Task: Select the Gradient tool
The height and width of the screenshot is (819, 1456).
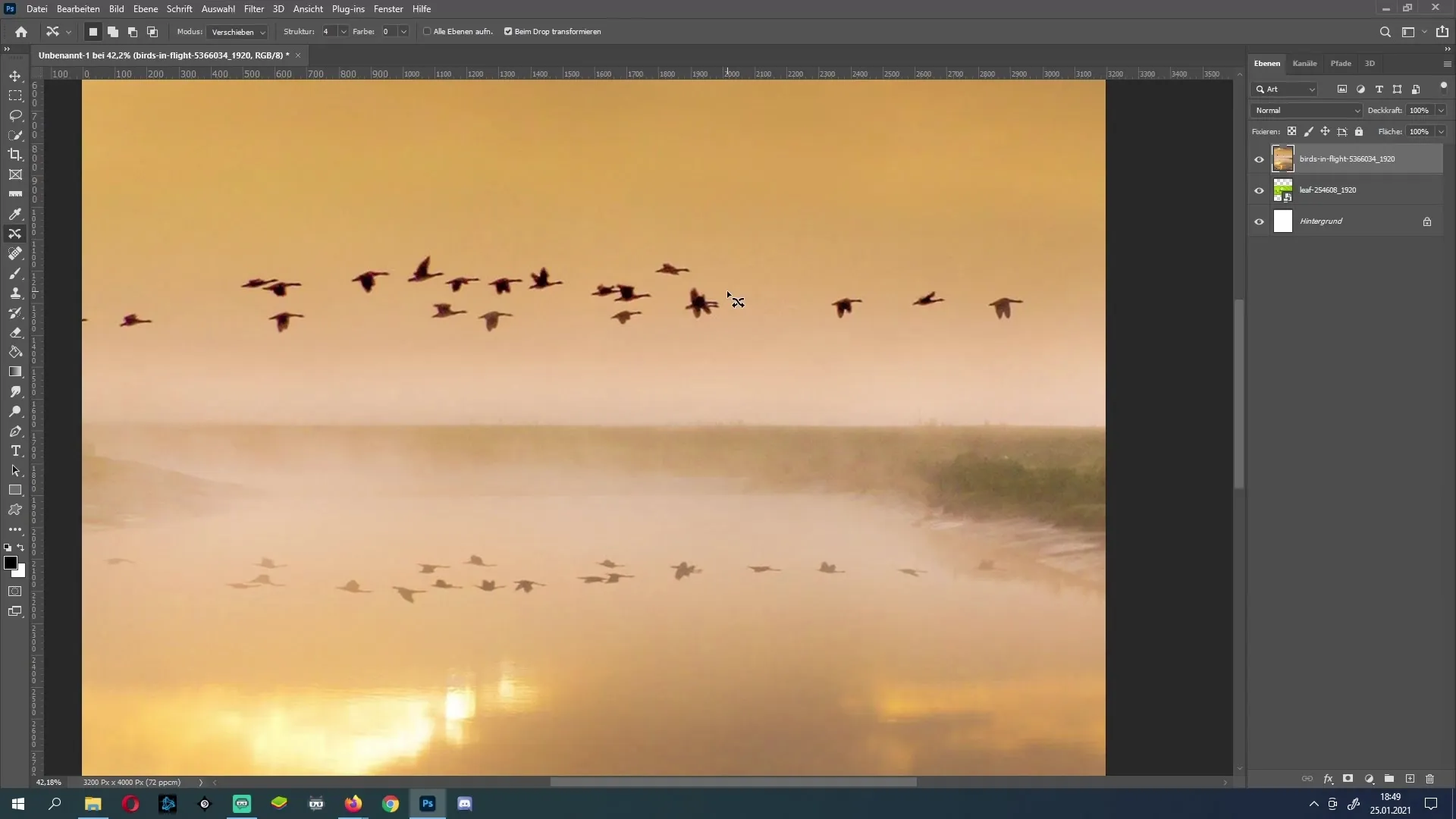Action: coord(15,372)
